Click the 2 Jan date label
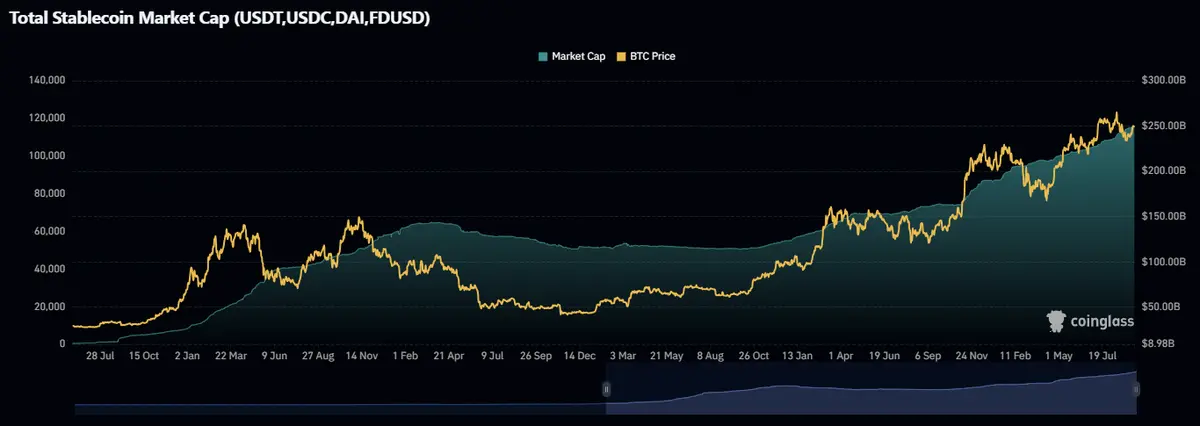The image size is (1200, 426). (x=188, y=355)
